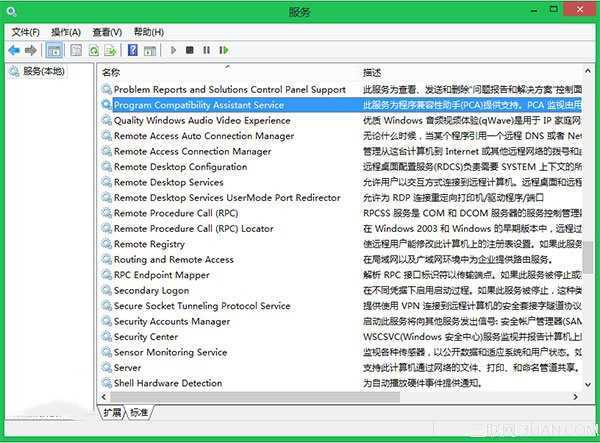This screenshot has height=443, width=600.
Task: Click description 为自动播放硬件事件提供通知
Action: click(422, 383)
